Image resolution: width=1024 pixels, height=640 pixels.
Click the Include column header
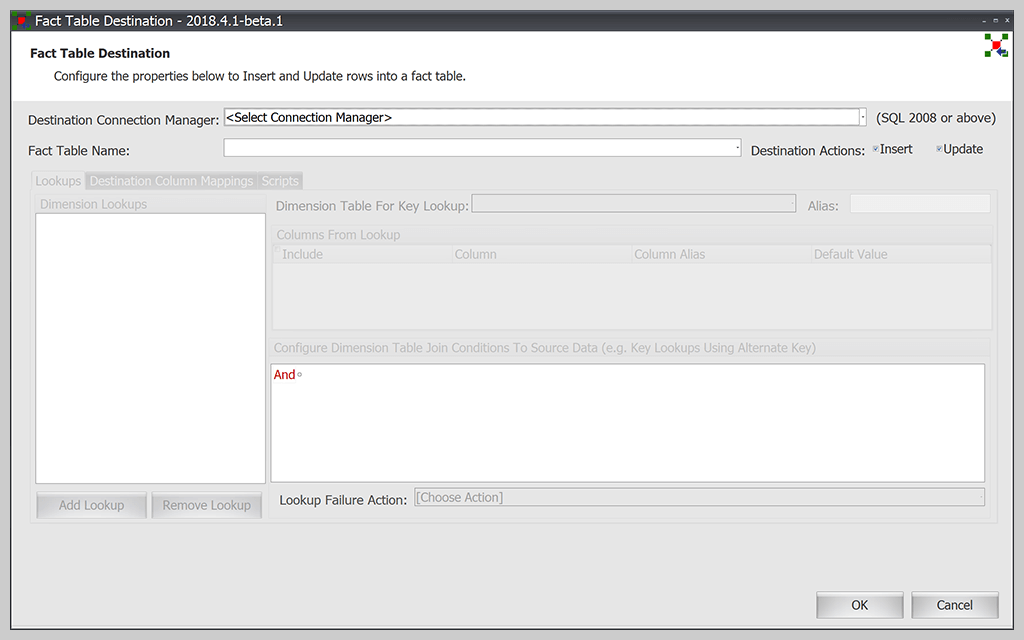click(305, 254)
